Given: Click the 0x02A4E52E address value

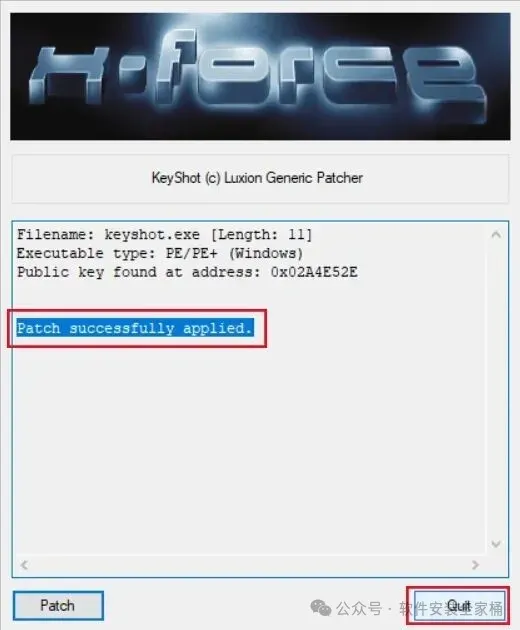Looking at the screenshot, I should click(314, 272).
